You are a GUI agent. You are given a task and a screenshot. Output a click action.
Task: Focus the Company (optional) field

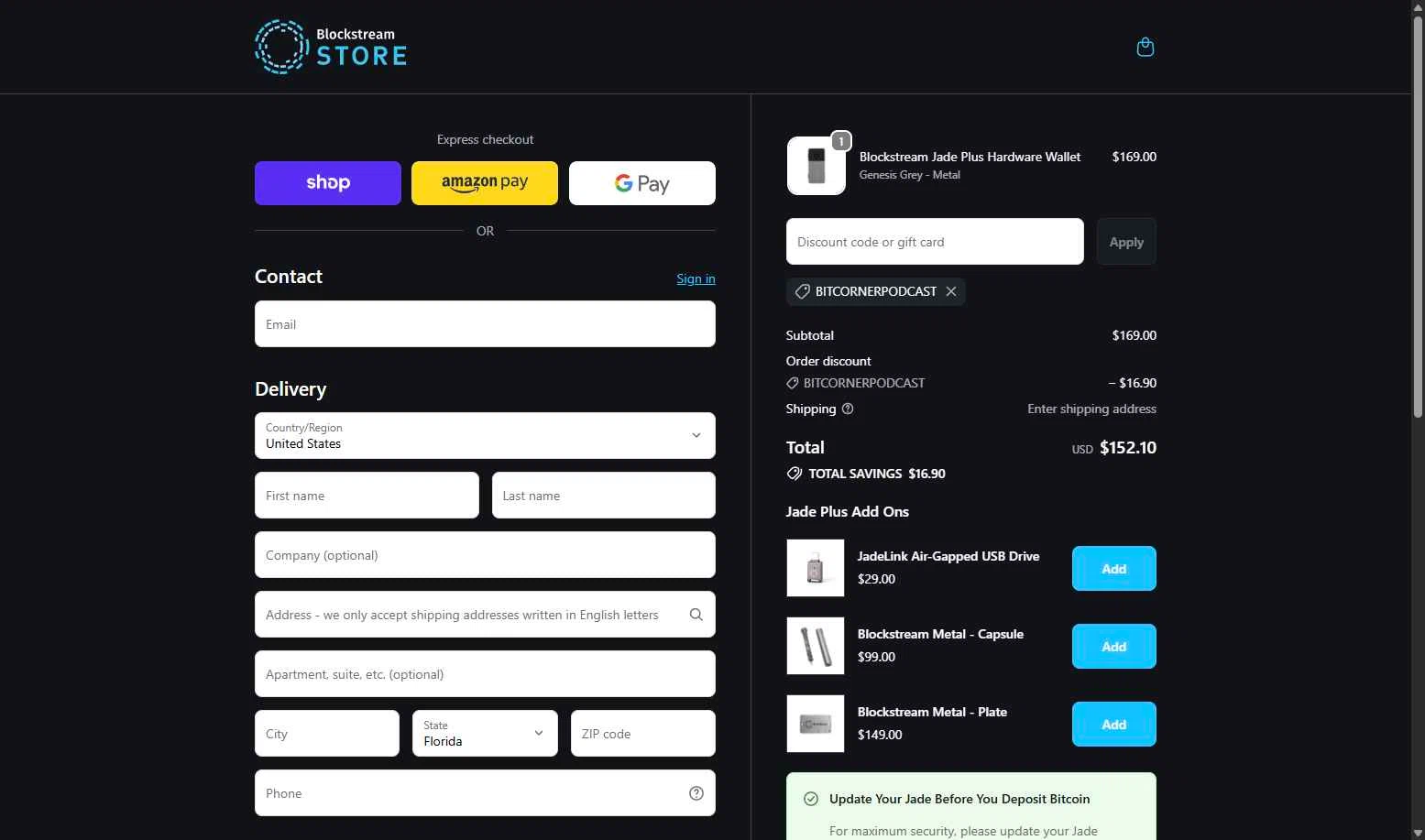[485, 555]
